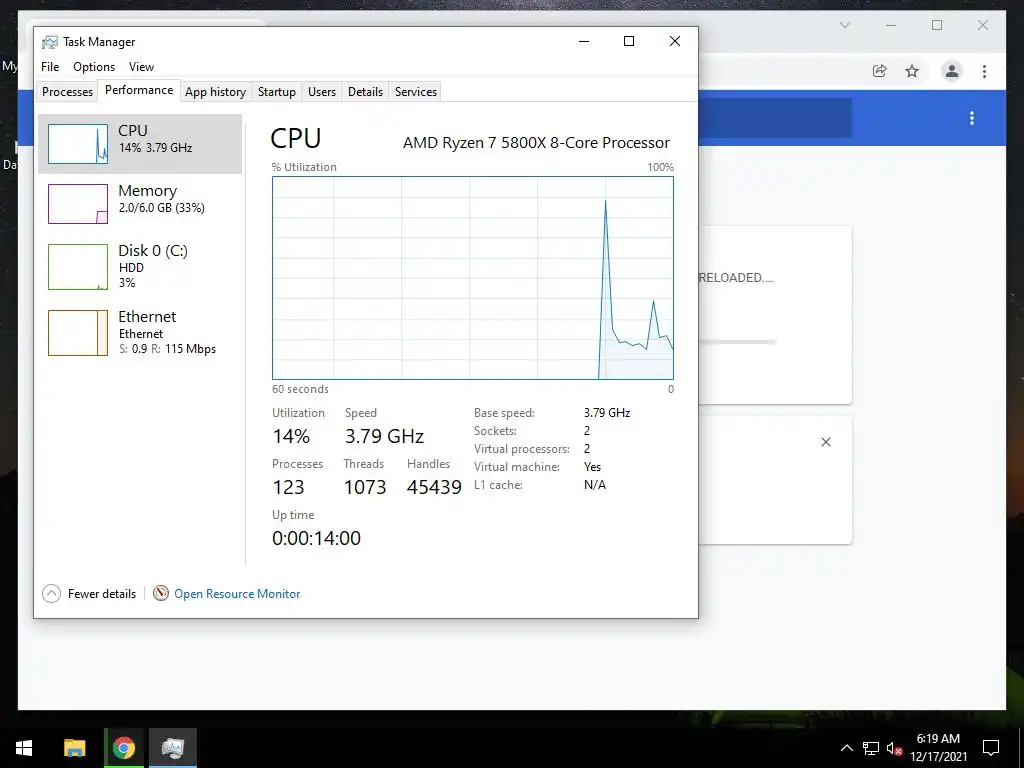Open the Startup tab

click(277, 91)
